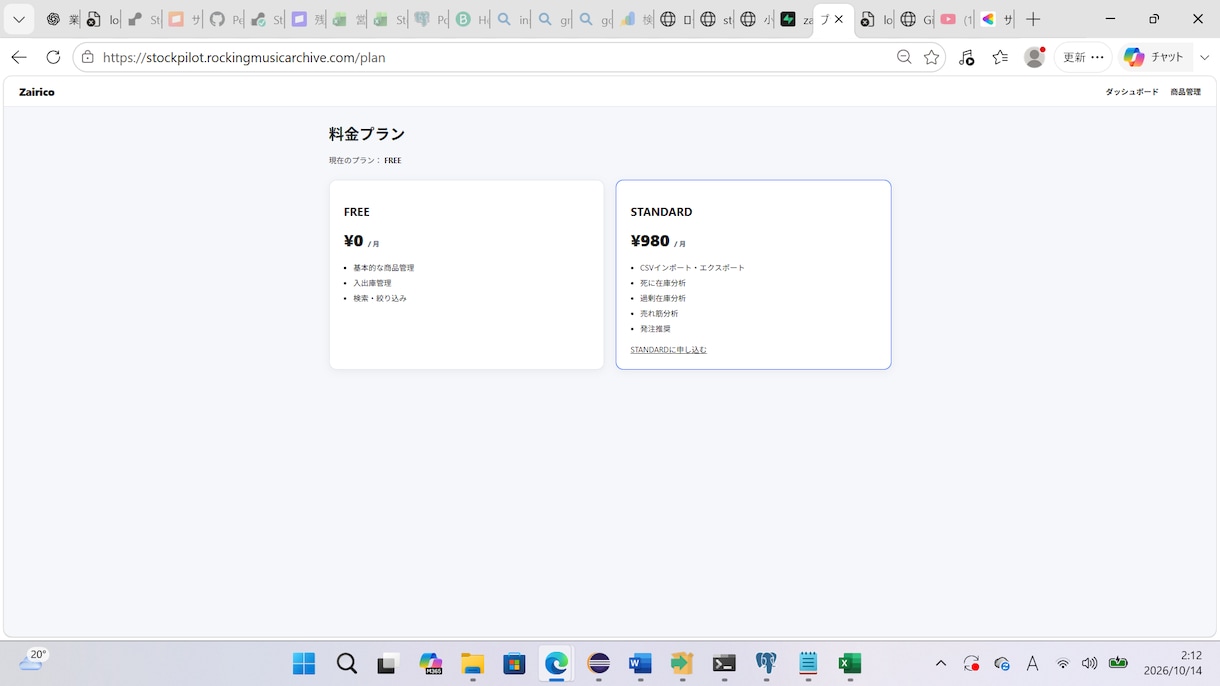The height and width of the screenshot is (686, 1220).
Task: Click the Zairico logo
Action: coord(37,92)
